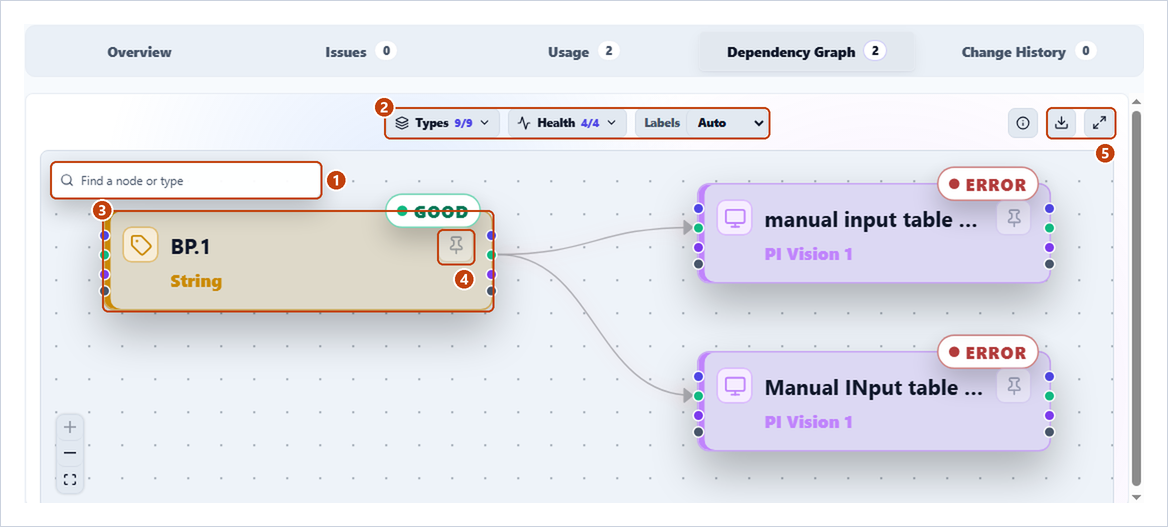Click the String type label on BP.1
This screenshot has width=1168, height=527.
click(x=196, y=282)
